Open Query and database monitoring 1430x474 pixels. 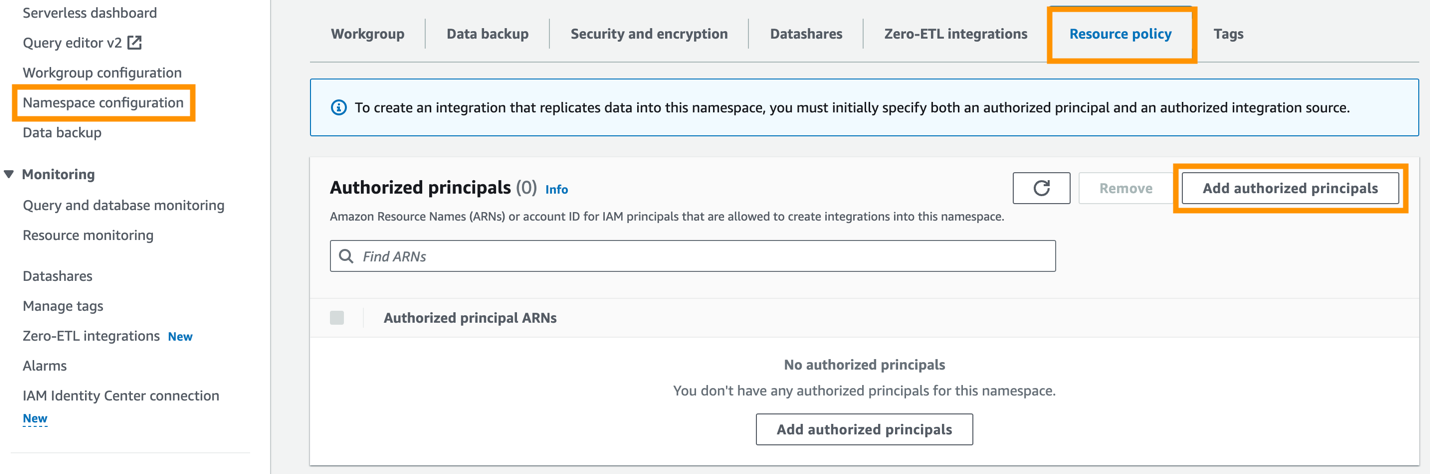point(123,206)
